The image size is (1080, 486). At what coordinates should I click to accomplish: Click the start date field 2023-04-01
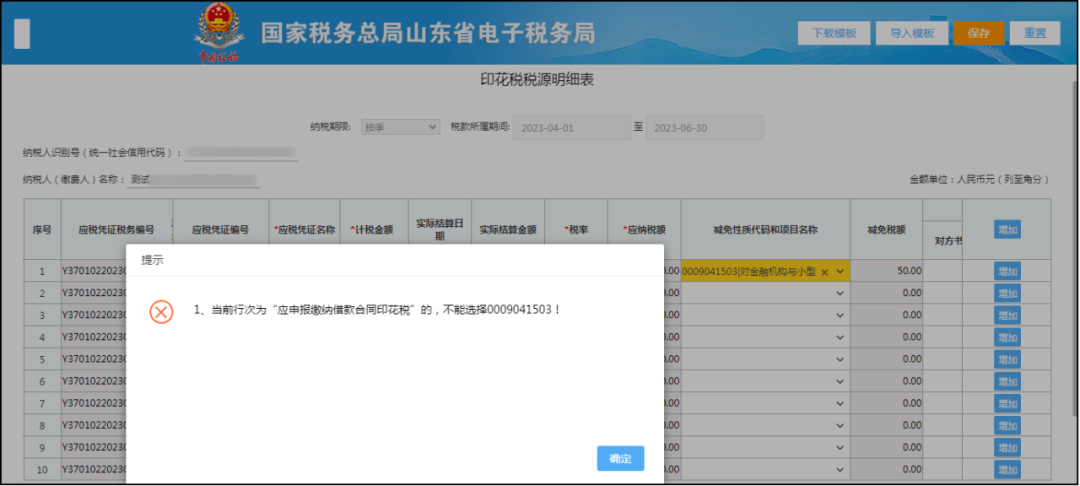click(x=572, y=128)
